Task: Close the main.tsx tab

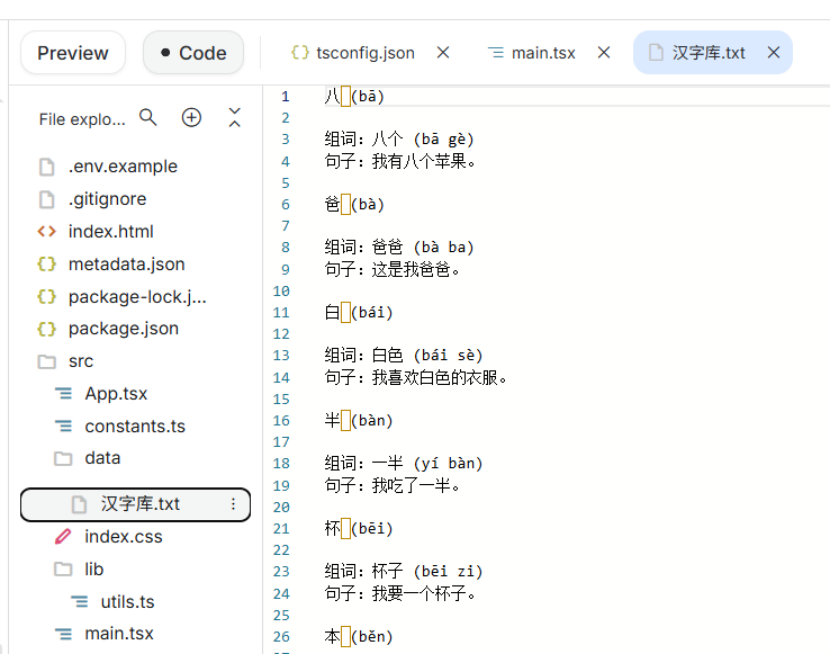Action: click(x=604, y=52)
